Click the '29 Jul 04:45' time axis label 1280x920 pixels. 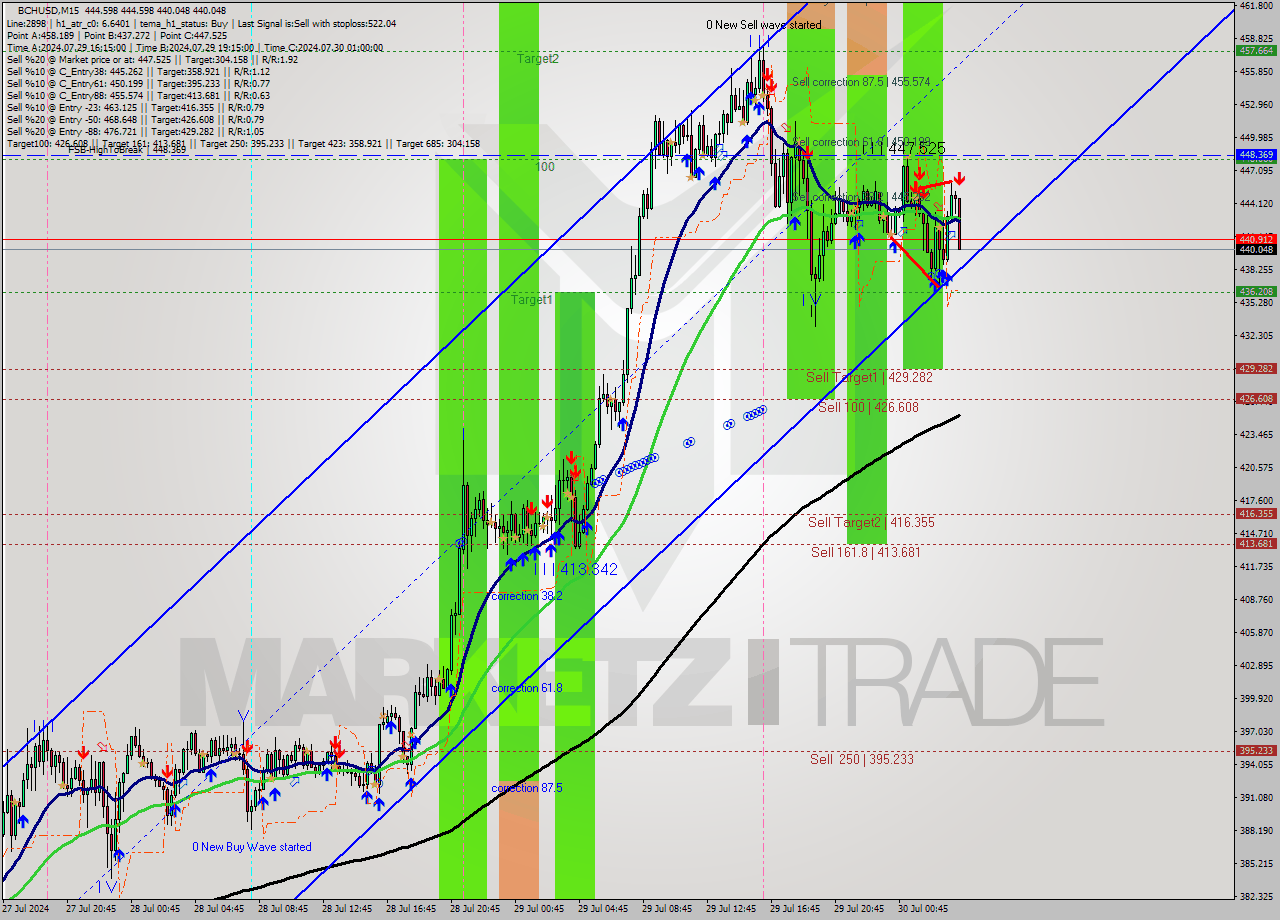602,910
